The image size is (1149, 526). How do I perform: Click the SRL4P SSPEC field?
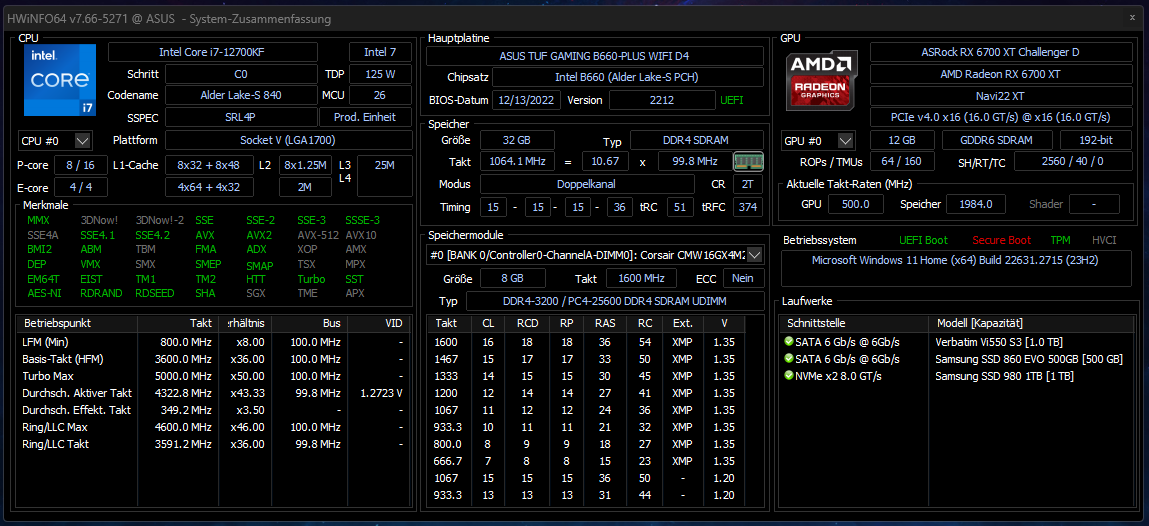pos(240,117)
